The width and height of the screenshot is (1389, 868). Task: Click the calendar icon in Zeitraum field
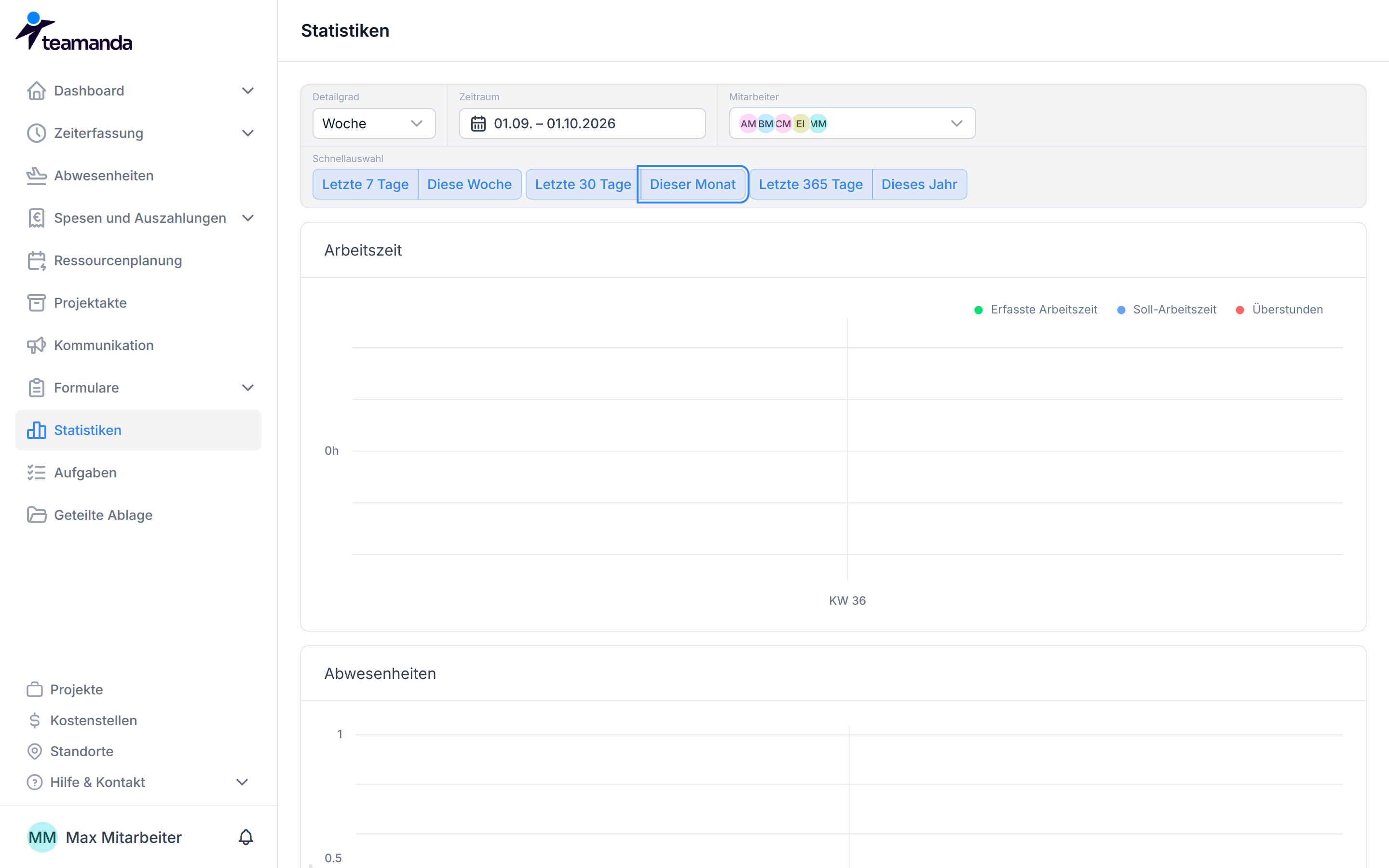[x=478, y=123]
